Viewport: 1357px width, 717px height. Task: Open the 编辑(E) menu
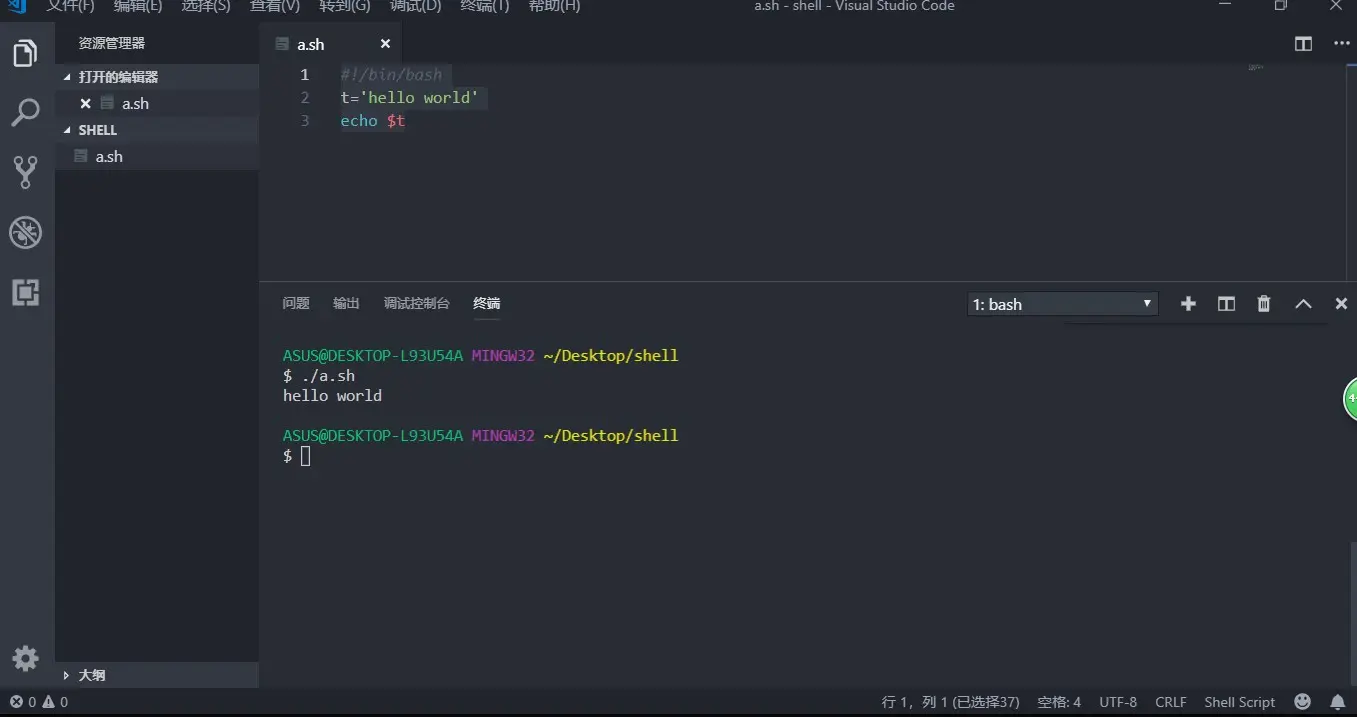click(138, 6)
